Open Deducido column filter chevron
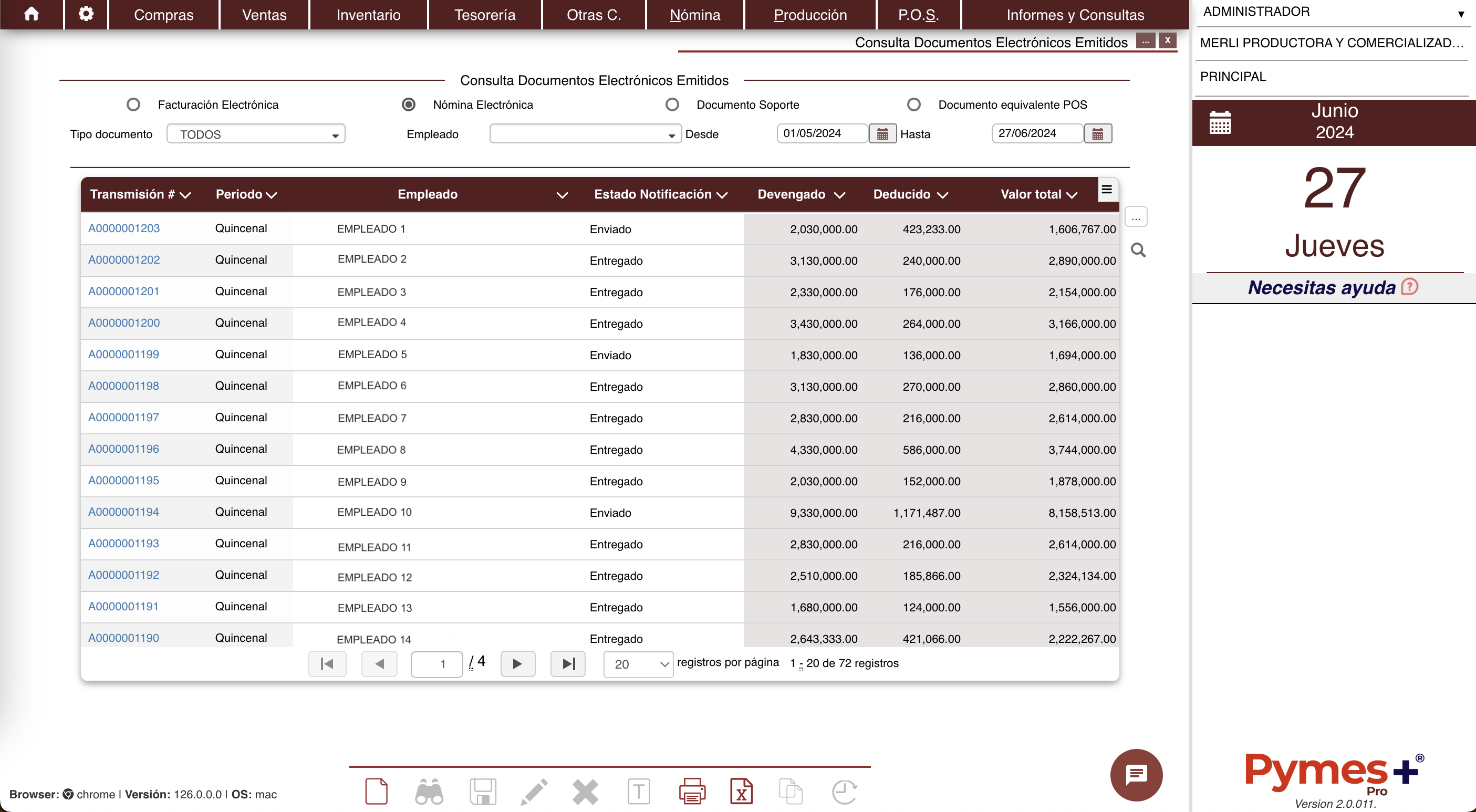1476x812 pixels. point(942,195)
